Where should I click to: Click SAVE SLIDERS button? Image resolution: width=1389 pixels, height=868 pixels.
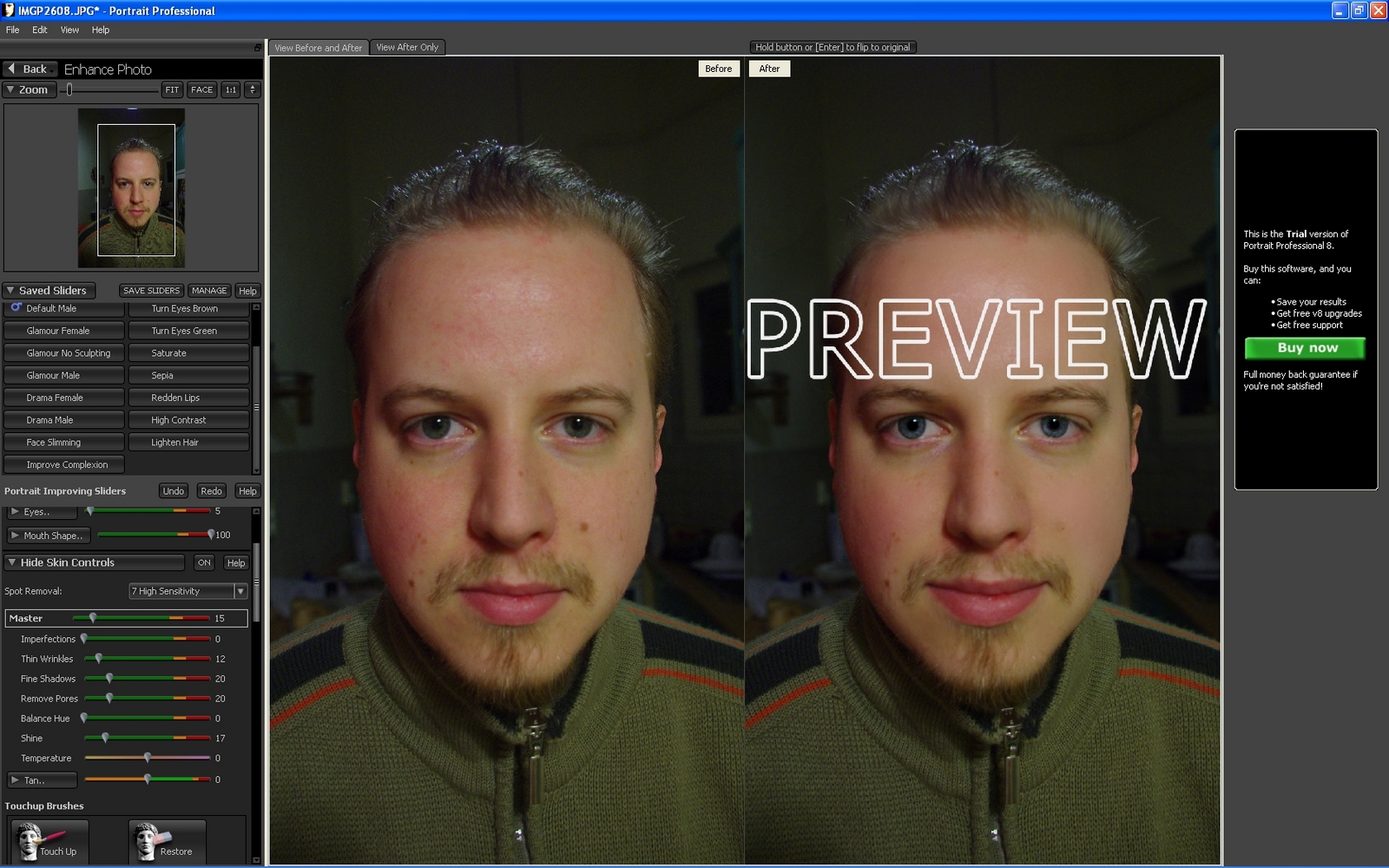point(151,291)
